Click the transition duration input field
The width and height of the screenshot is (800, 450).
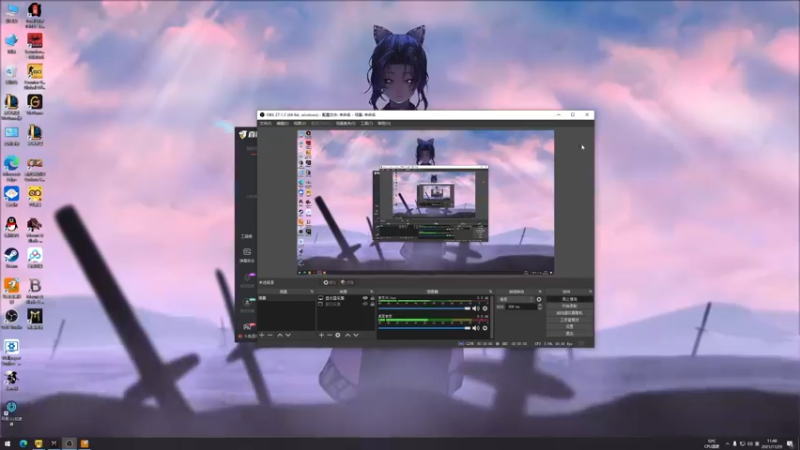(521, 307)
